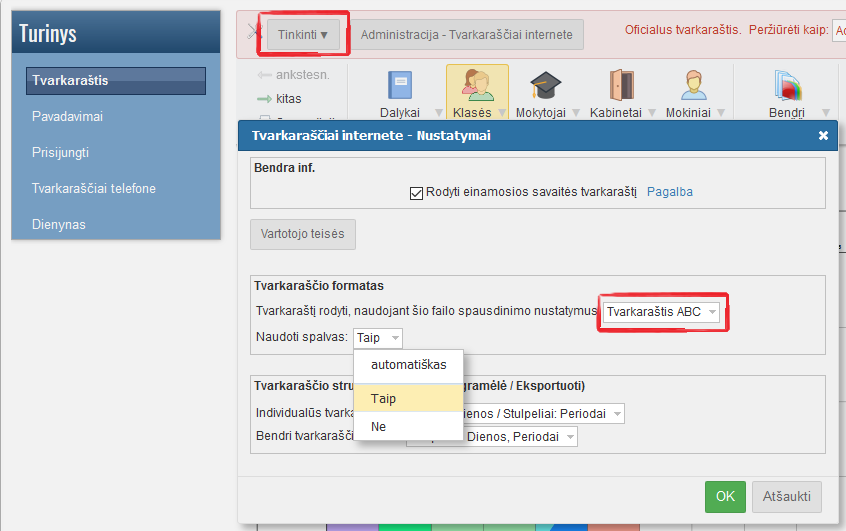Open the Kabinetai door icon
The image size is (846, 531).
point(621,86)
